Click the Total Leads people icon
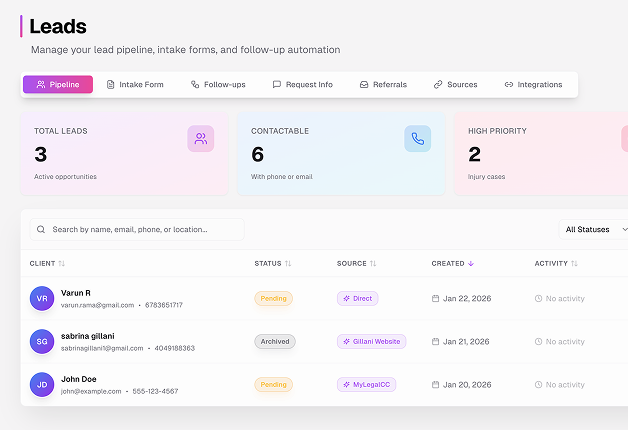This screenshot has width=628, height=430. 201,139
